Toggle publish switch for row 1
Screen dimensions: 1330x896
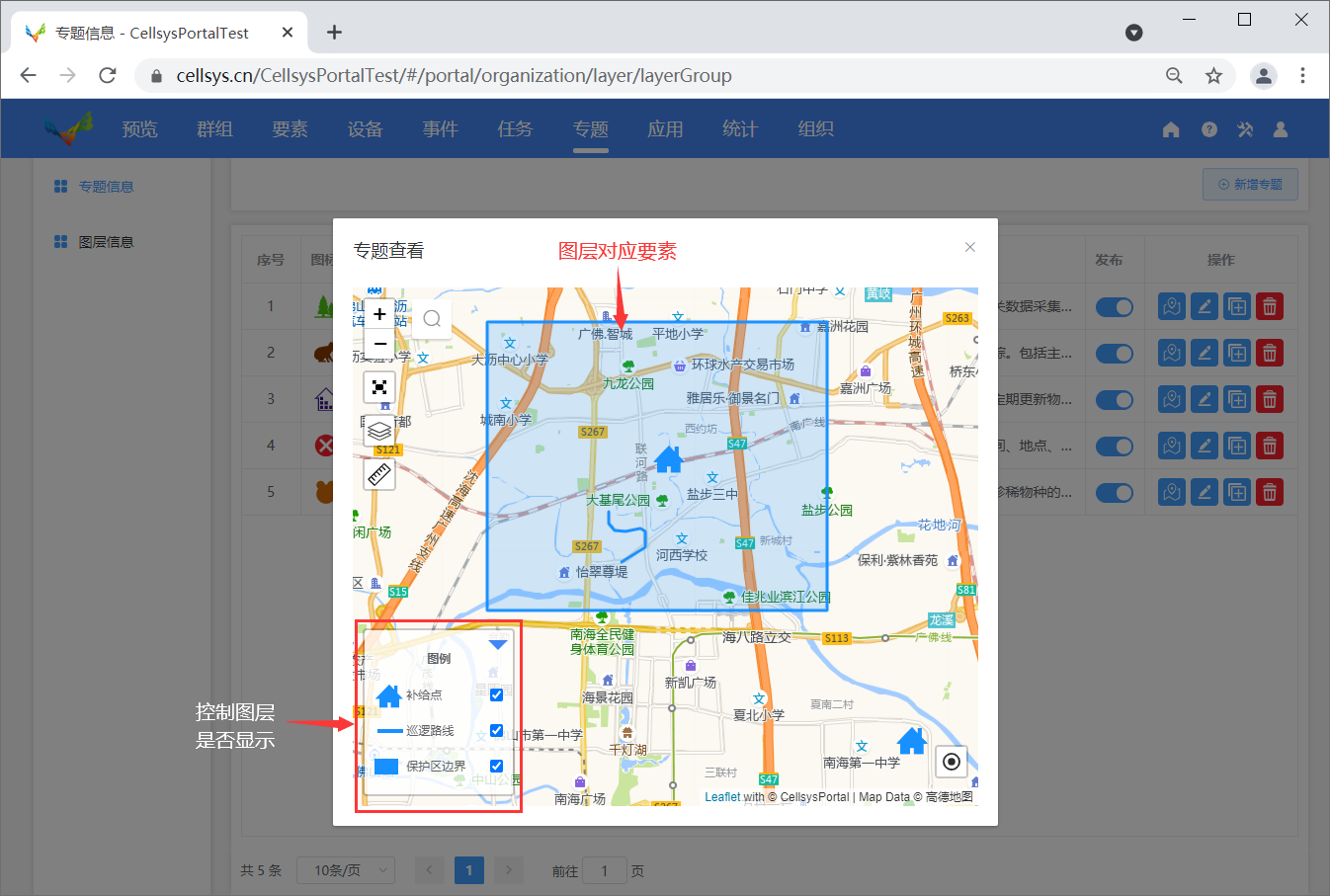[x=1114, y=307]
